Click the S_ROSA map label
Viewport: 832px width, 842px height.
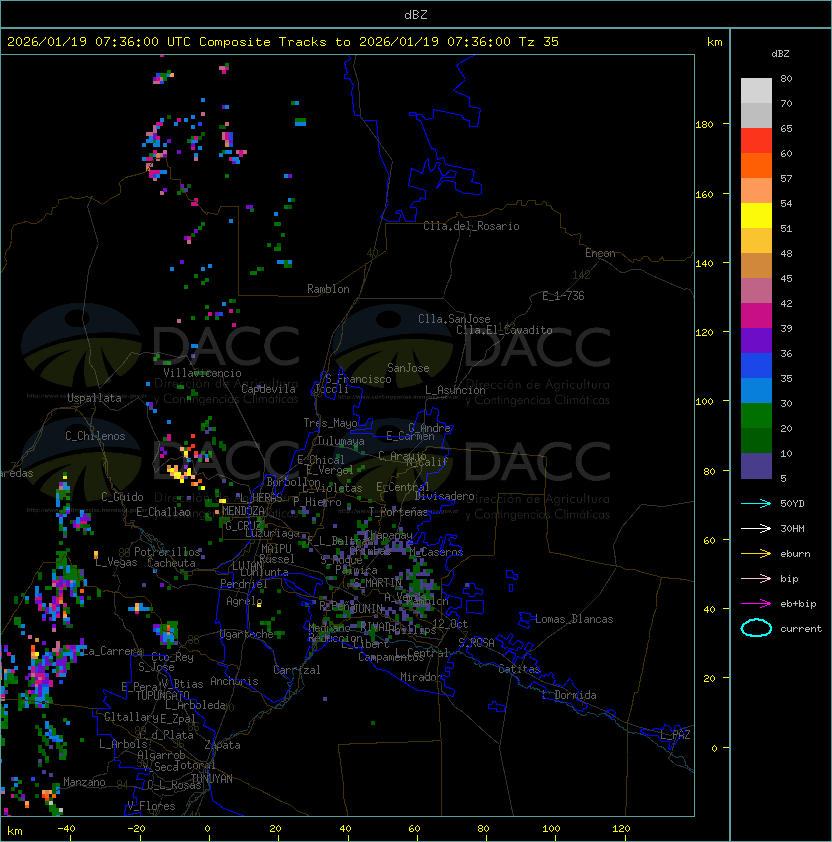pos(476,643)
